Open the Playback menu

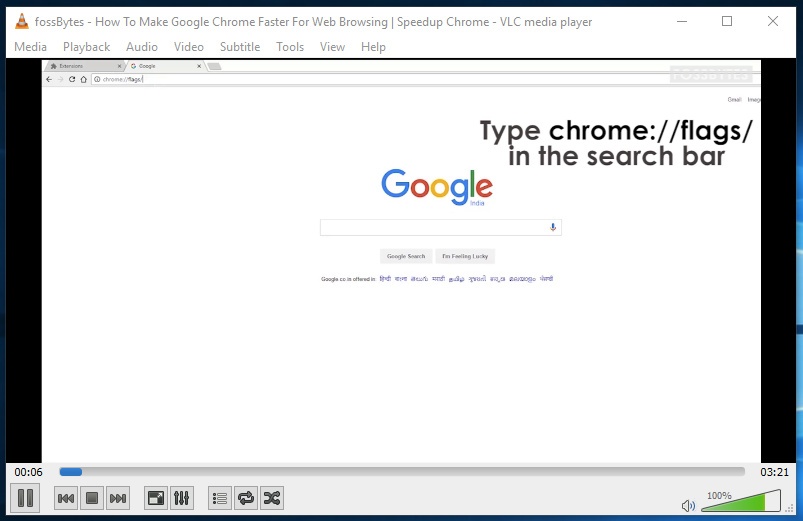pos(86,47)
